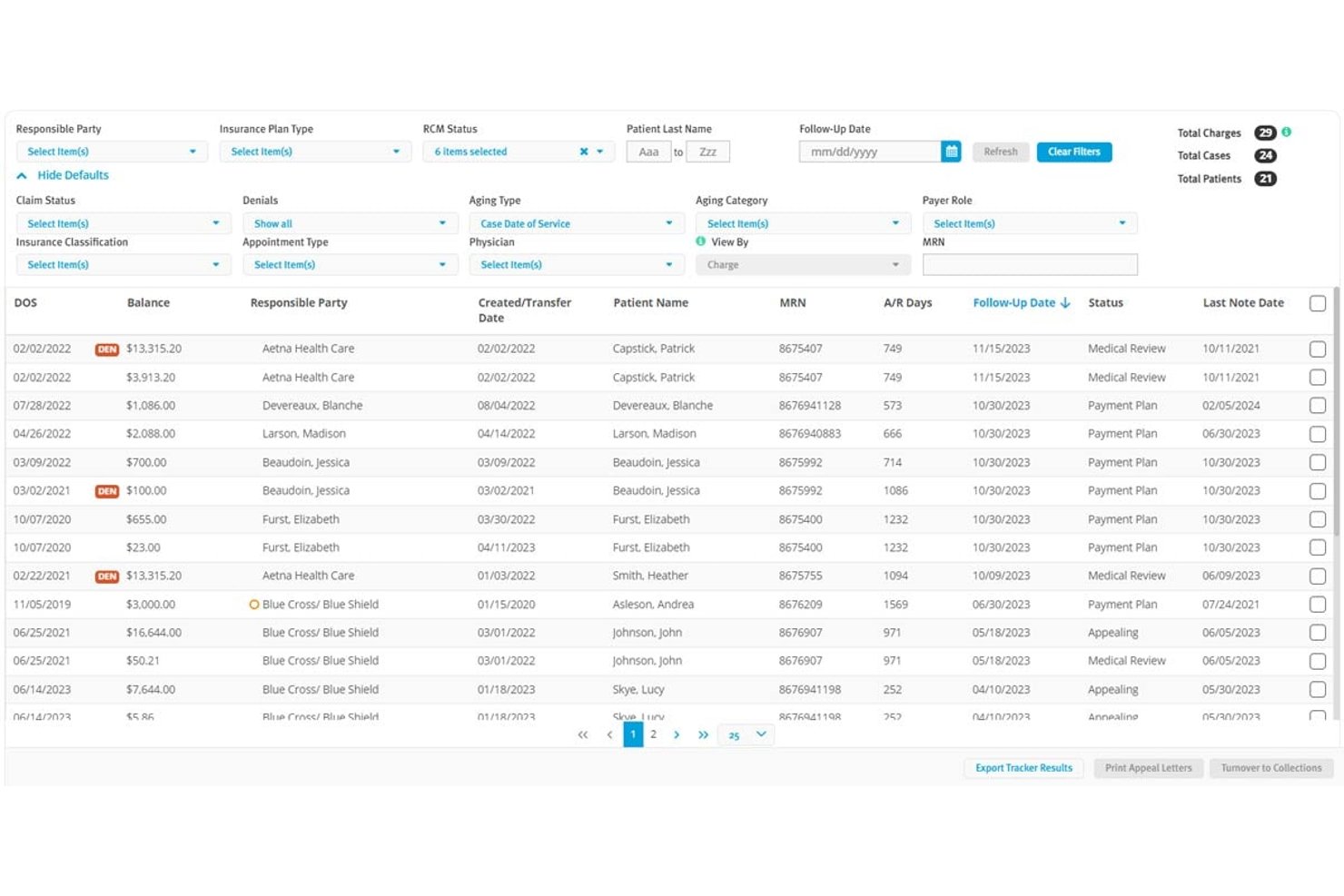Open the Insurance Classification dropdown
Image resolution: width=1344 pixels, height=896 pixels.
pos(124,265)
